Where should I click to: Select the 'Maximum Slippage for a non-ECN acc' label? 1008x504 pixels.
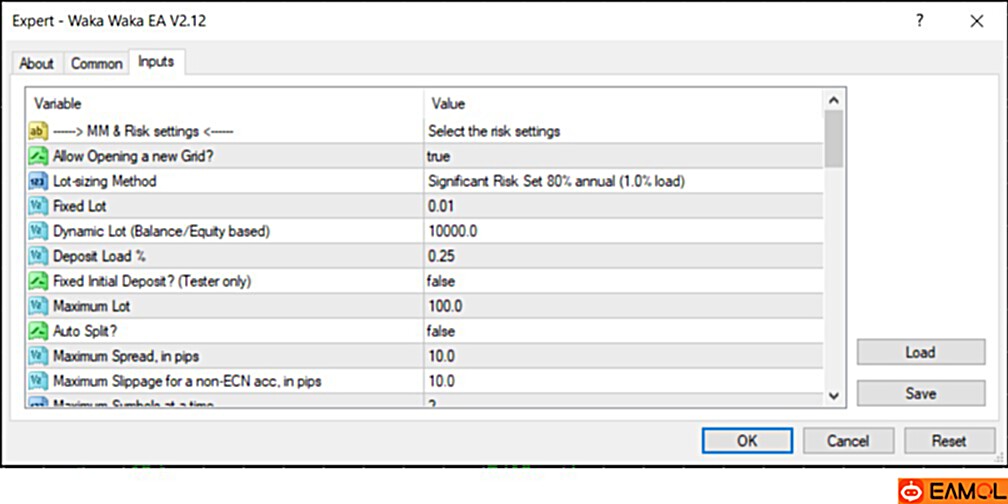[187, 381]
